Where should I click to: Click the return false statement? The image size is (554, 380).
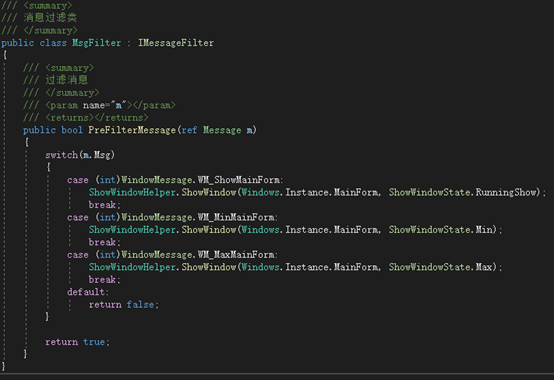tap(123, 304)
